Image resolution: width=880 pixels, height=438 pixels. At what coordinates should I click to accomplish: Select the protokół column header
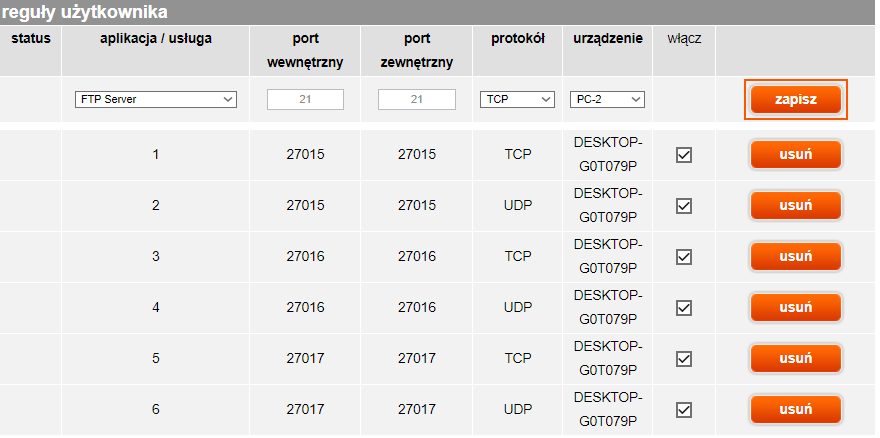click(x=518, y=39)
